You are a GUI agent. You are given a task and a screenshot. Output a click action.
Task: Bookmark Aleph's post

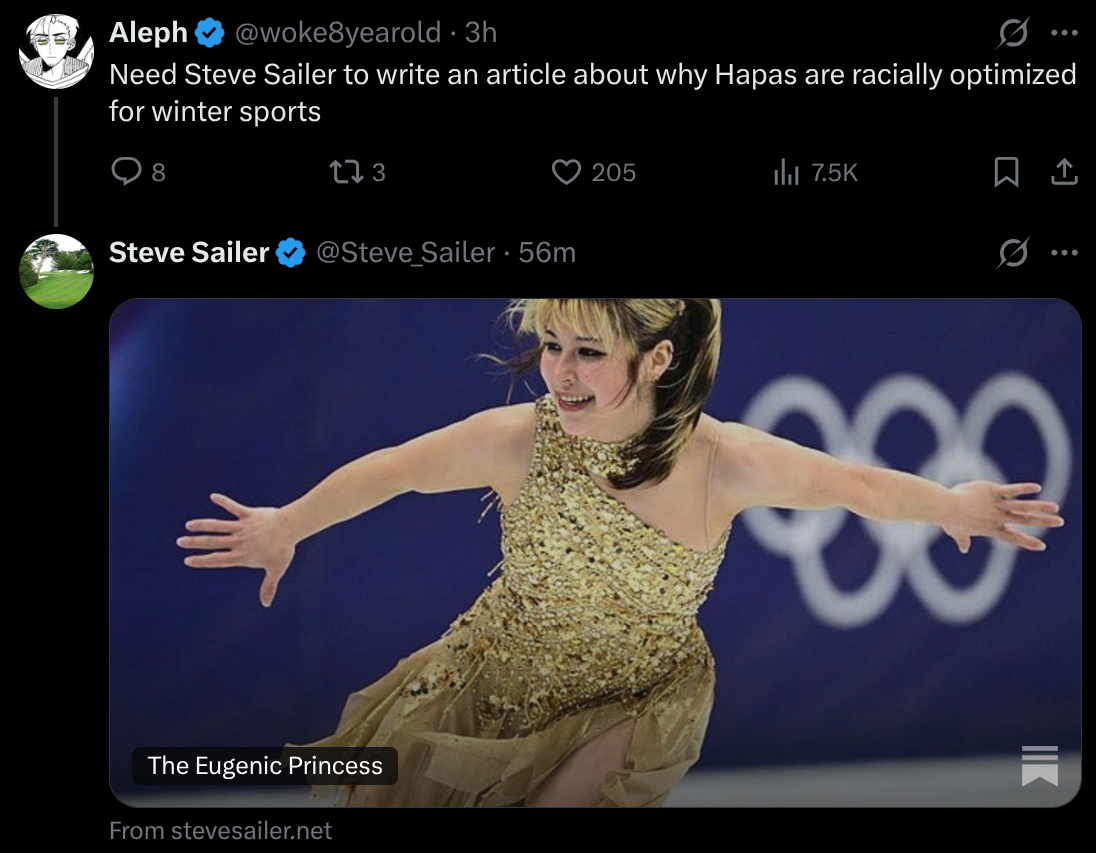pos(1006,173)
